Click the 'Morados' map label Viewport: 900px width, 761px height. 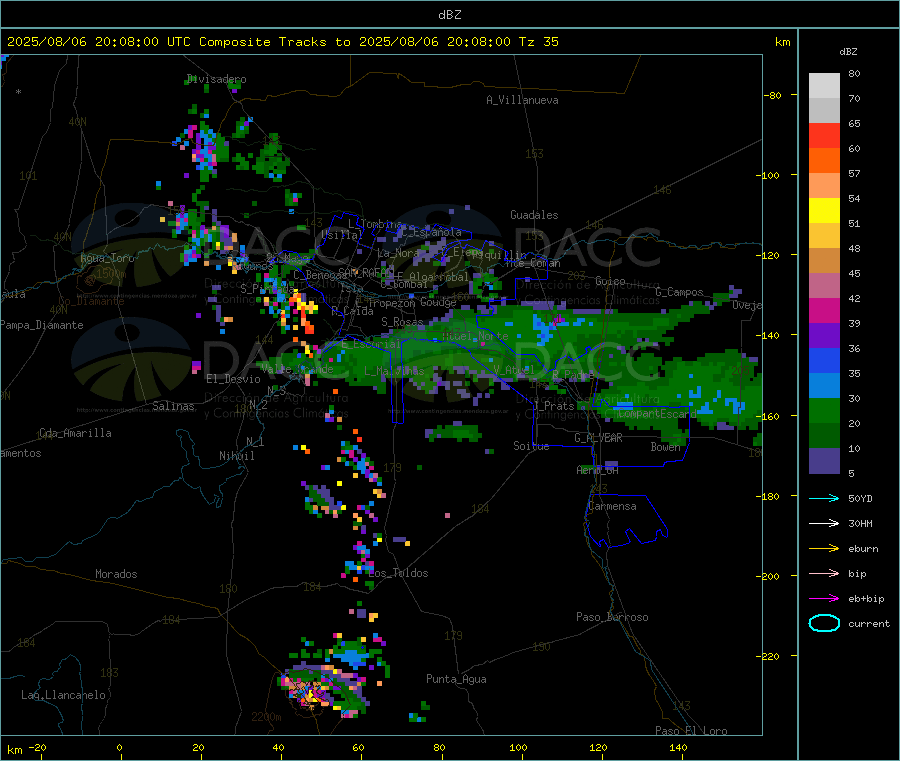point(116,574)
